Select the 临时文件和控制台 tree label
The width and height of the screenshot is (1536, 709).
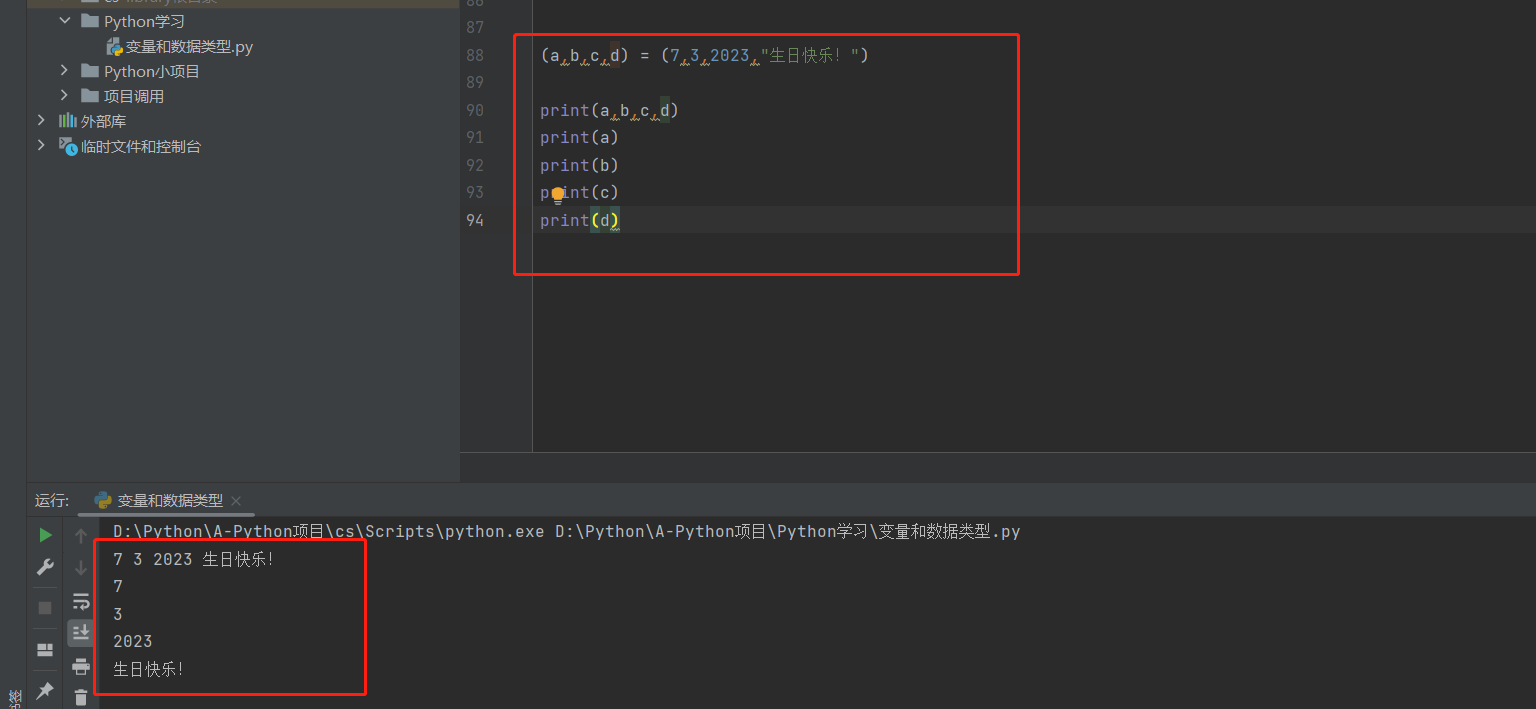pyautogui.click(x=141, y=146)
